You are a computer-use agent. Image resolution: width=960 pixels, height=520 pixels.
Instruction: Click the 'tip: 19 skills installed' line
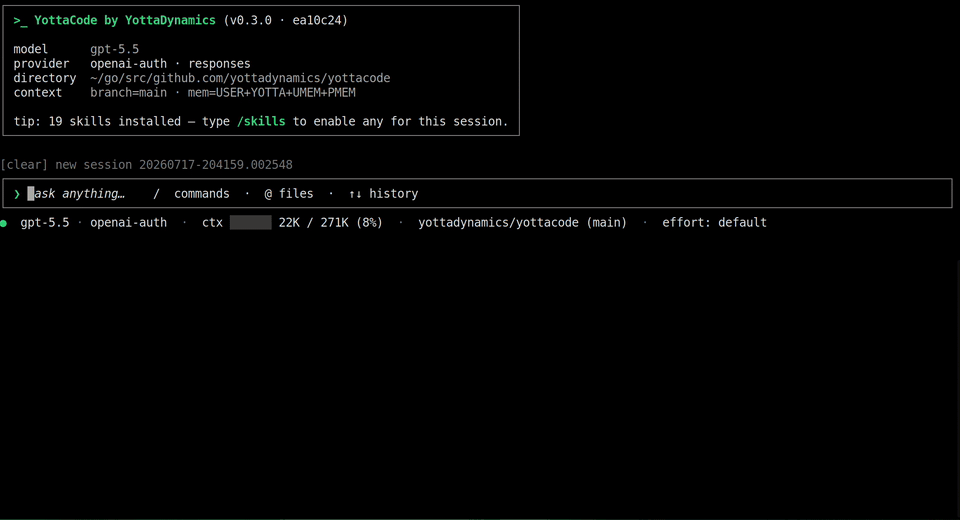point(261,121)
